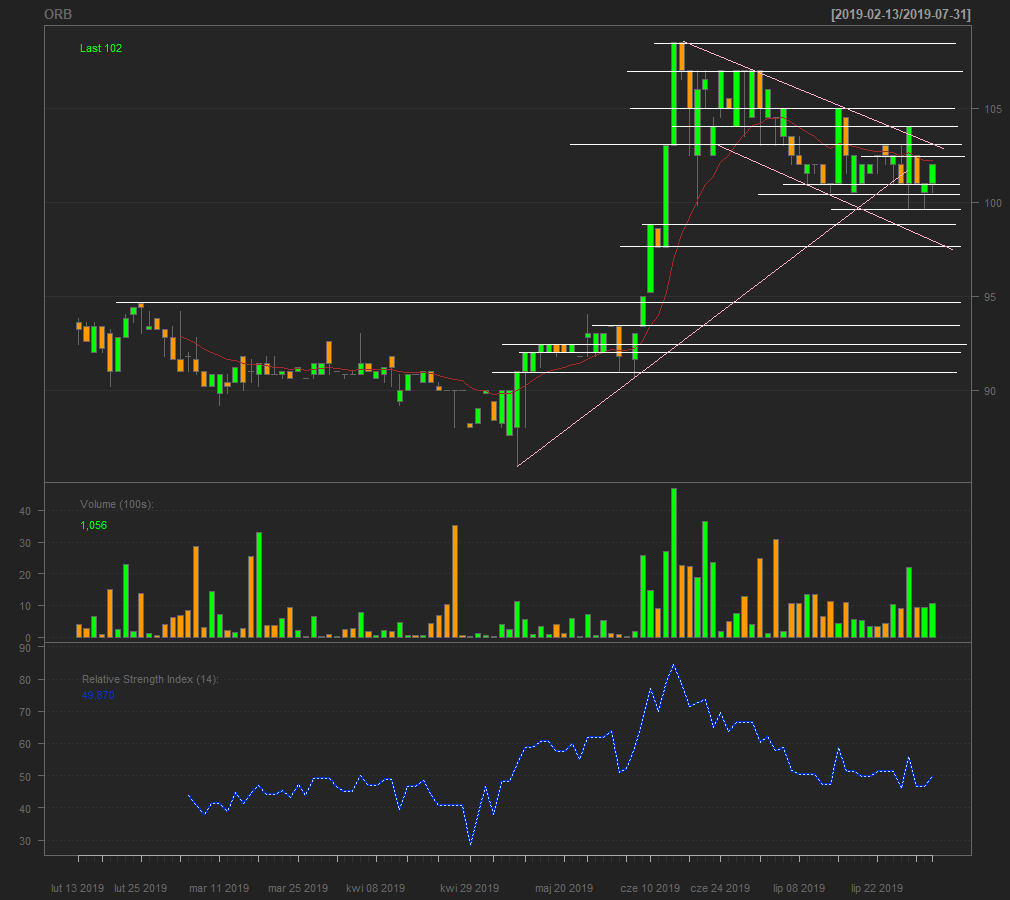
Task: Click the 'mar 11 2019' date label
Action: [219, 888]
